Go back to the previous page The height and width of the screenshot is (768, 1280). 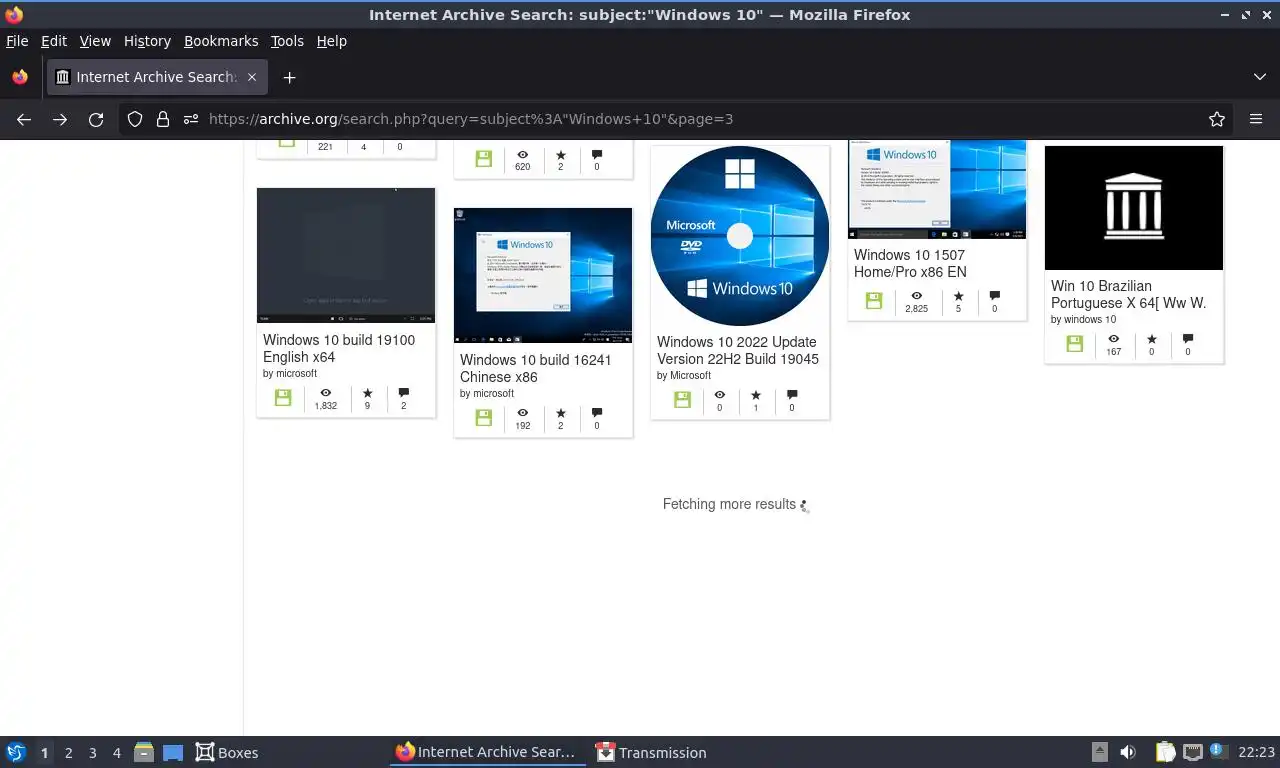tap(24, 119)
